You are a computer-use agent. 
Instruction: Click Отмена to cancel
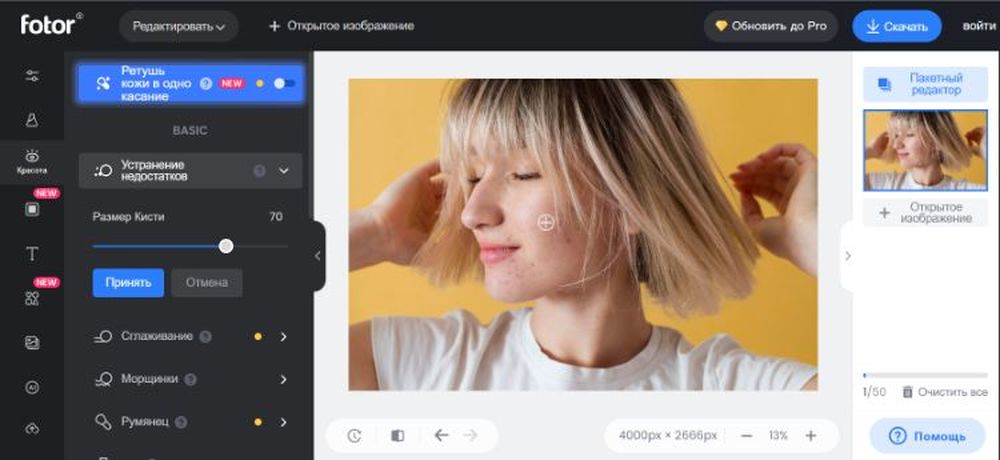pyautogui.click(x=207, y=283)
